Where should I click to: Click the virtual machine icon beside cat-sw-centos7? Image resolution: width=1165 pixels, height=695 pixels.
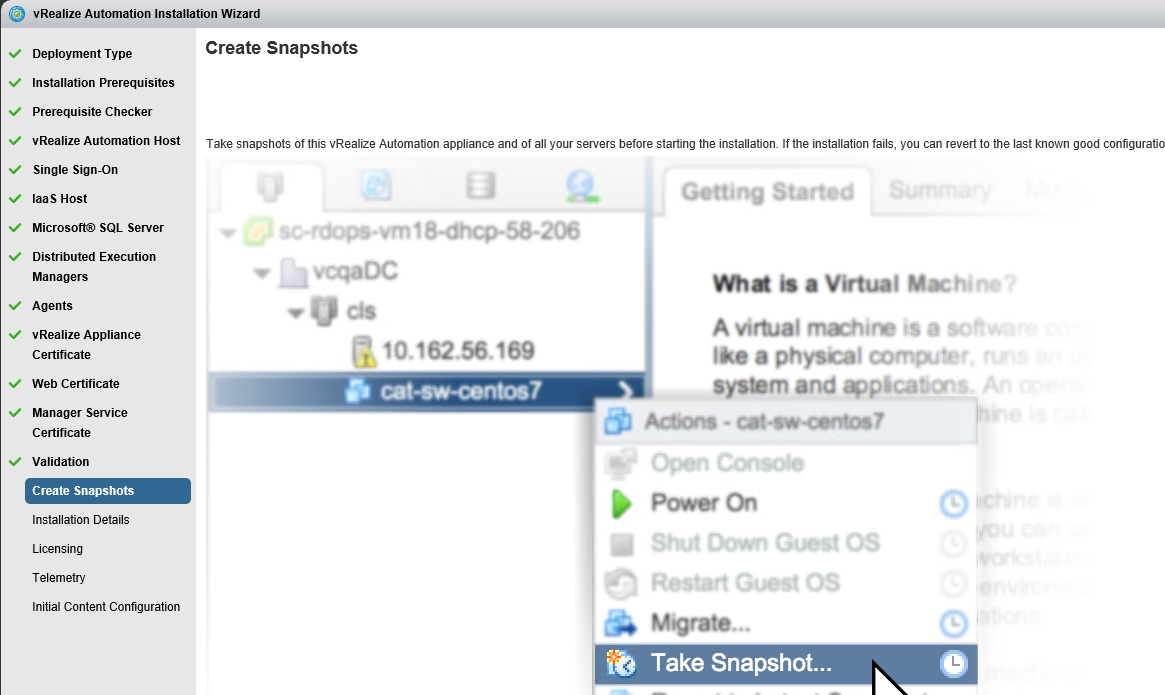pyautogui.click(x=358, y=390)
